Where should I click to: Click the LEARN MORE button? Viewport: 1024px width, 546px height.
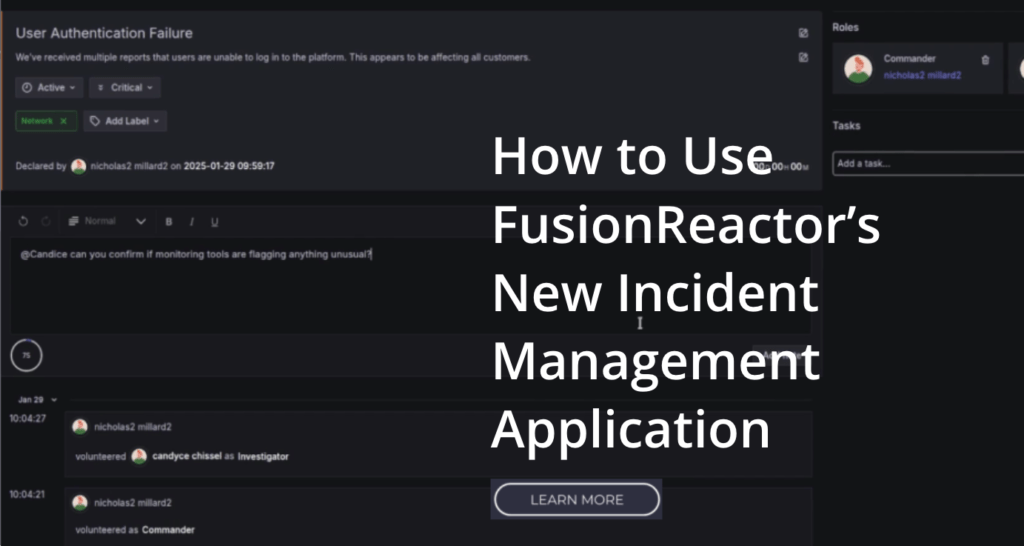(577, 500)
